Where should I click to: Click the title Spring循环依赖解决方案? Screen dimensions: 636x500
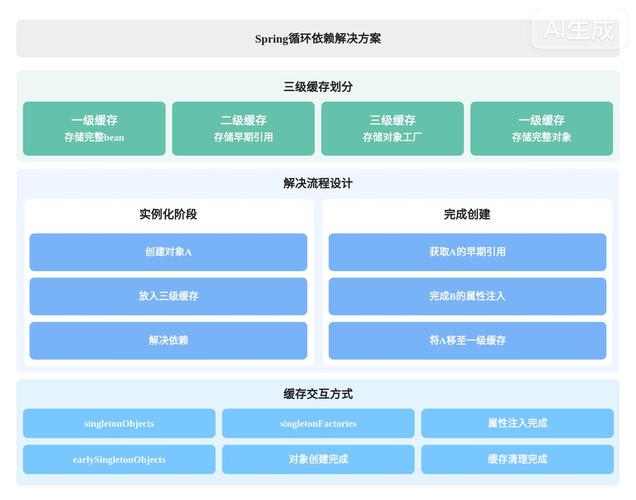point(318,39)
